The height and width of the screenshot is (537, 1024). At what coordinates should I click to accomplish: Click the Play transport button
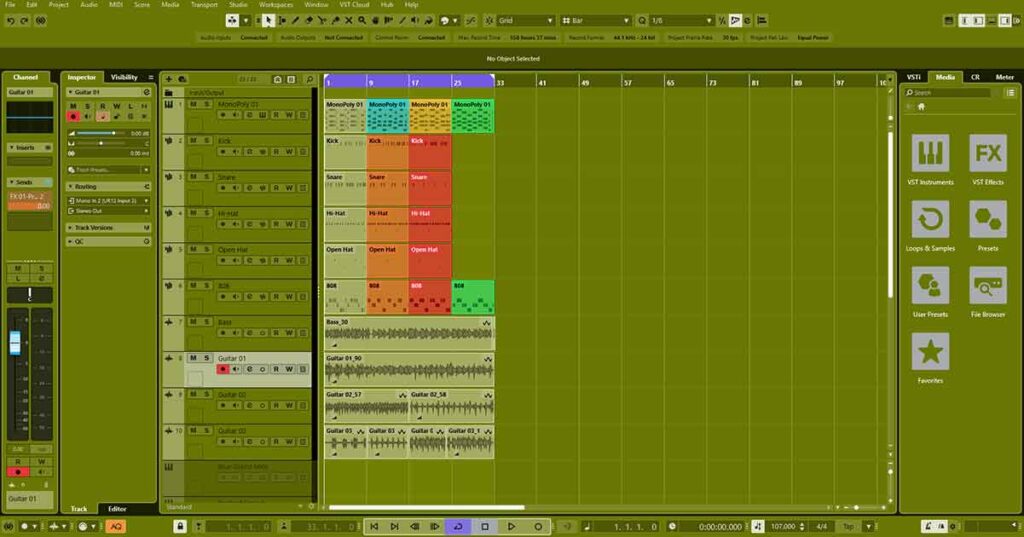tap(511, 527)
